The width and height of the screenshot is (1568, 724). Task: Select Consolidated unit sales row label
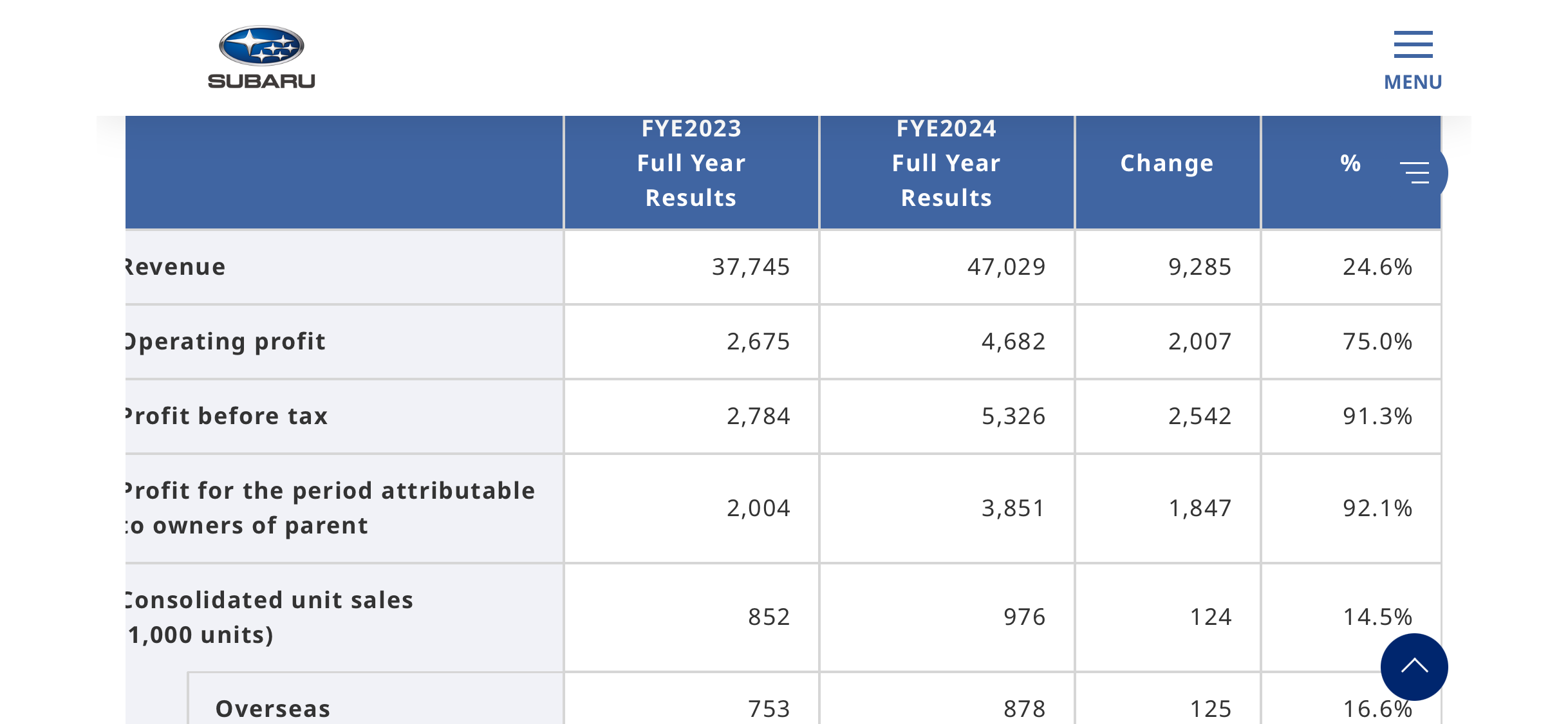coord(269,617)
